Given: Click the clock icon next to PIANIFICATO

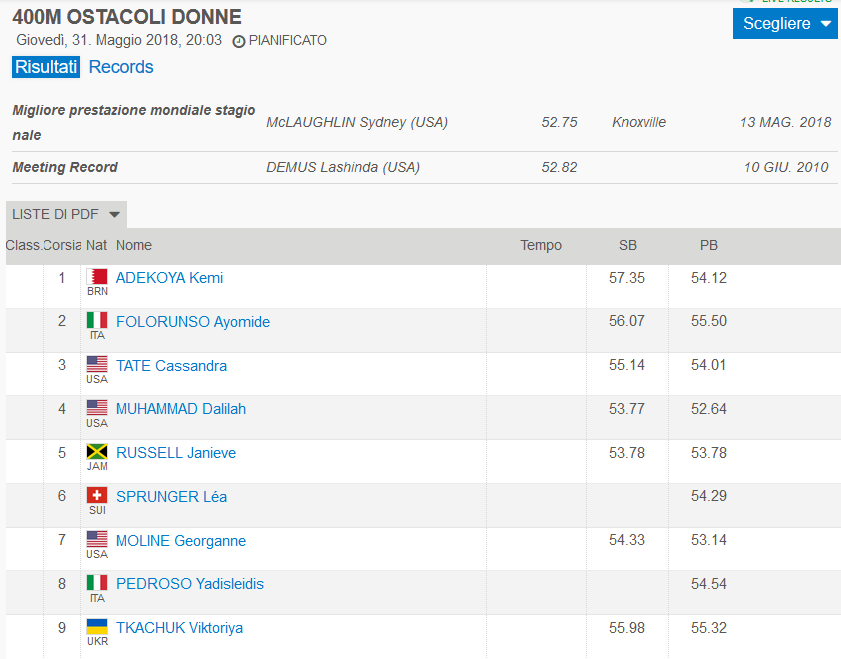Looking at the screenshot, I should 239,41.
